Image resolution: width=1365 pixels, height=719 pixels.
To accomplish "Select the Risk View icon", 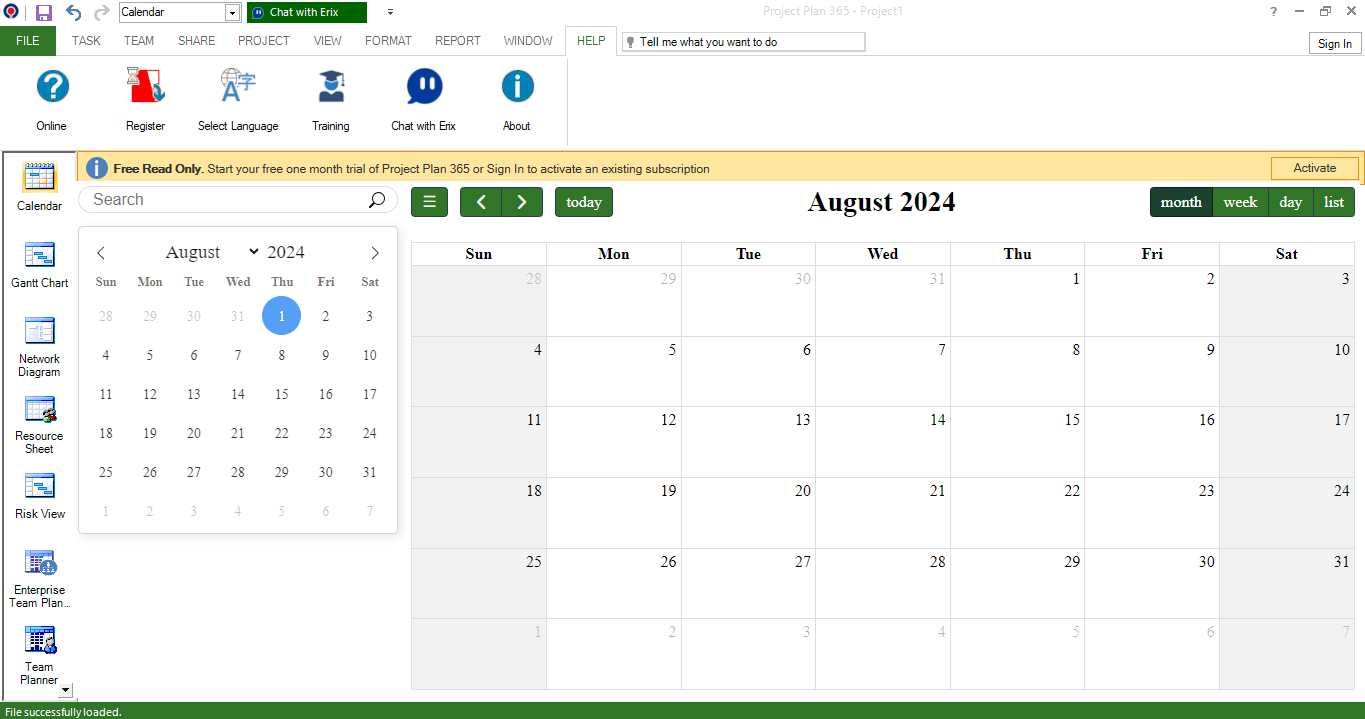I will click(39, 495).
